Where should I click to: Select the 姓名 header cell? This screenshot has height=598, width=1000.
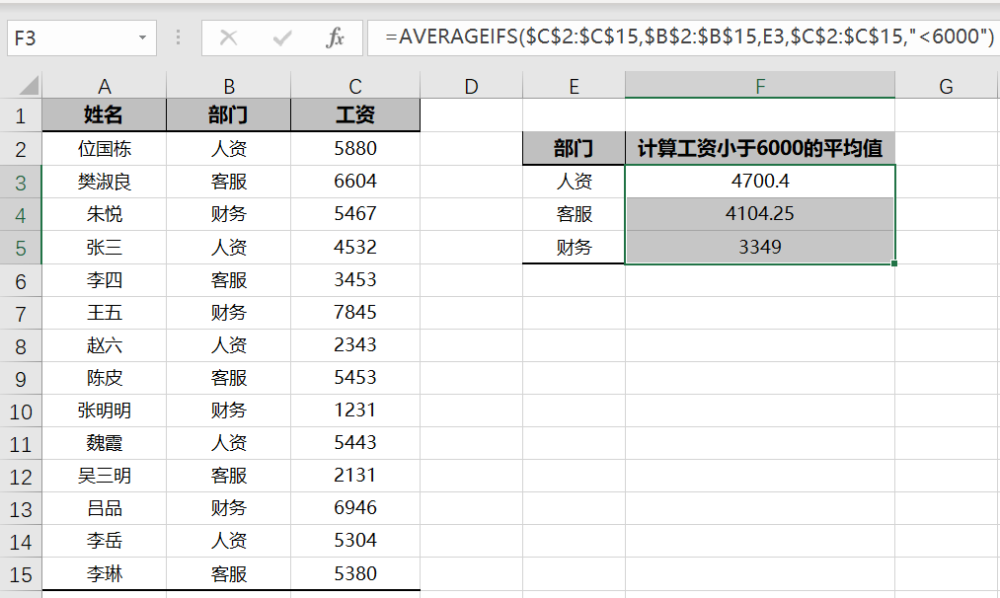pyautogui.click(x=104, y=115)
